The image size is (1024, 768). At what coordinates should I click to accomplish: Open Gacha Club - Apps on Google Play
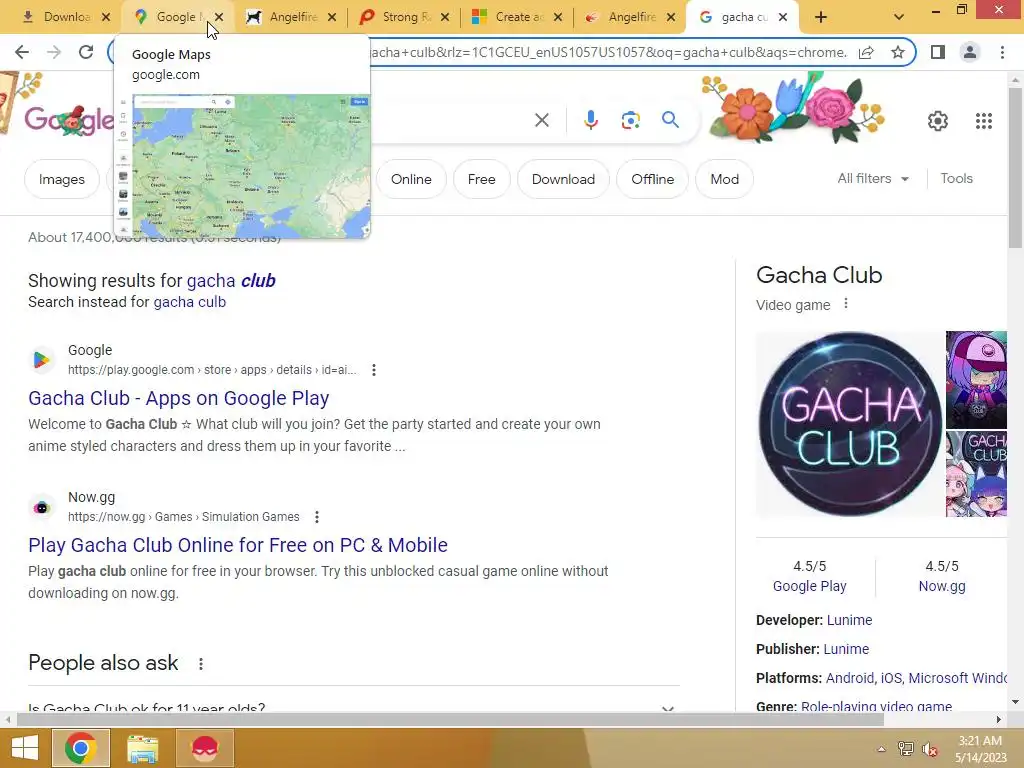[x=178, y=398]
